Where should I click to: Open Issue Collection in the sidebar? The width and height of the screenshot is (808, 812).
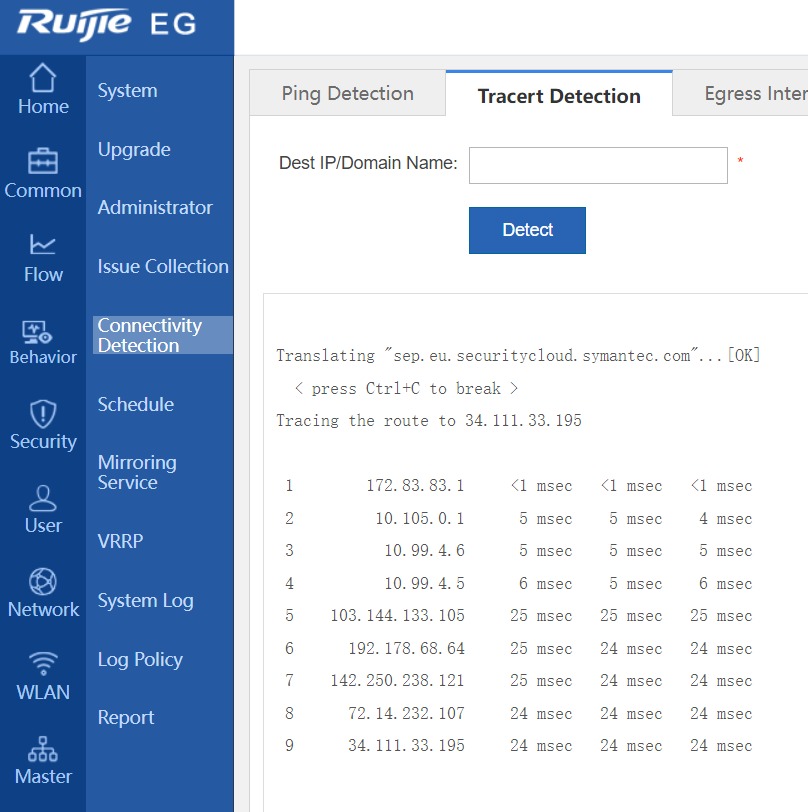click(163, 267)
